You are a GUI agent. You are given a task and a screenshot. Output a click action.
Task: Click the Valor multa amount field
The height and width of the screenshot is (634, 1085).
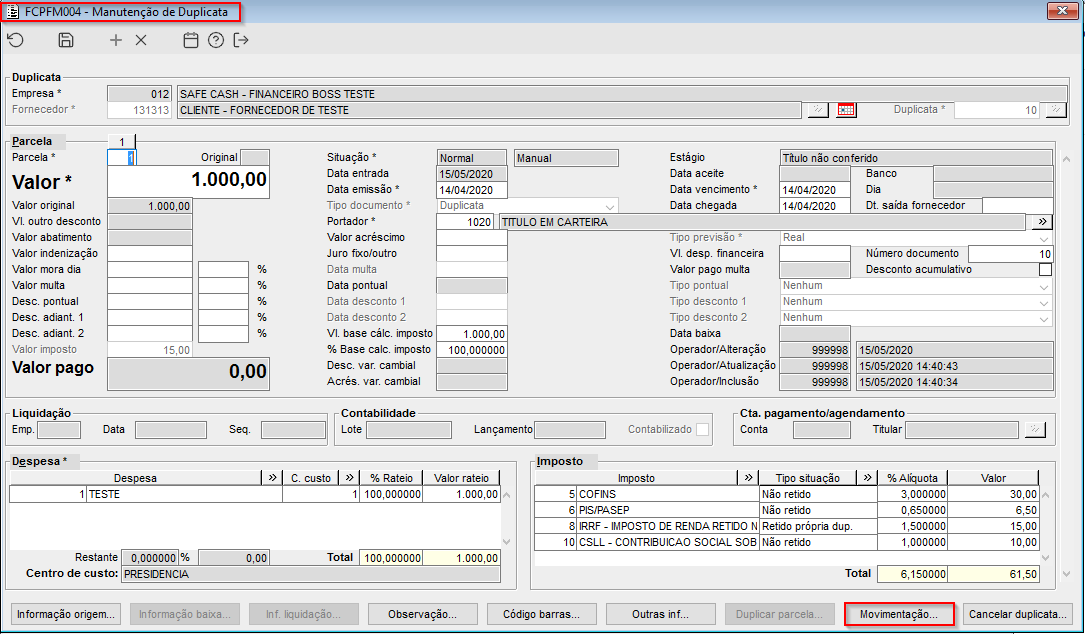tap(149, 286)
